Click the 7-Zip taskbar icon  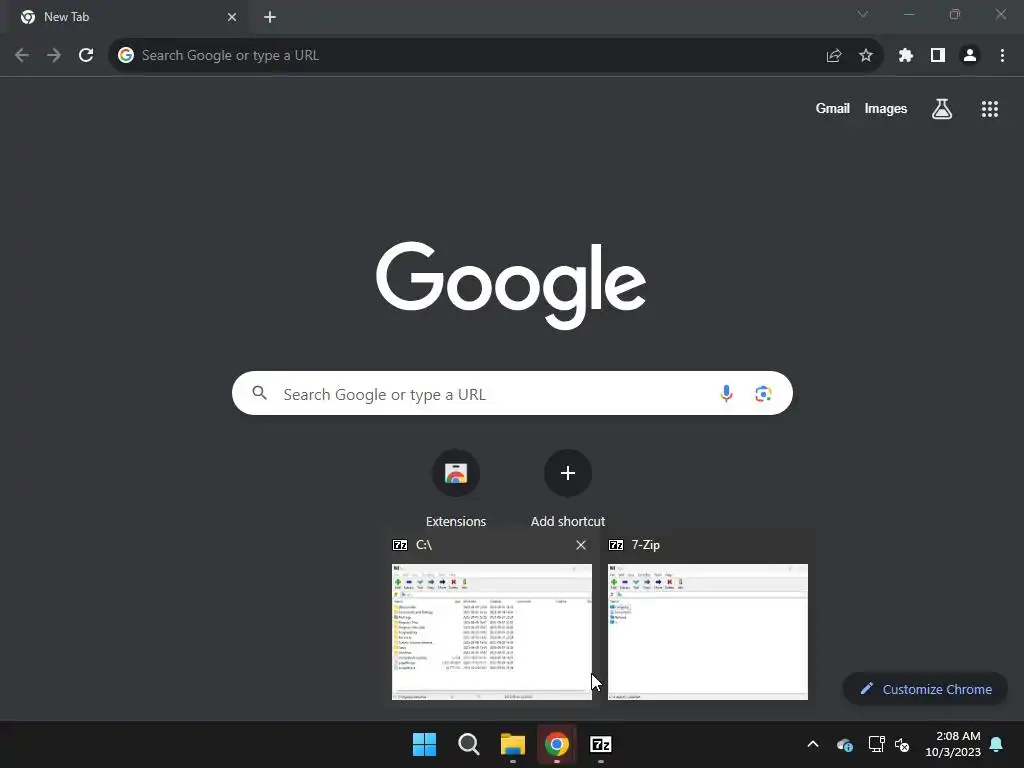pyautogui.click(x=601, y=744)
